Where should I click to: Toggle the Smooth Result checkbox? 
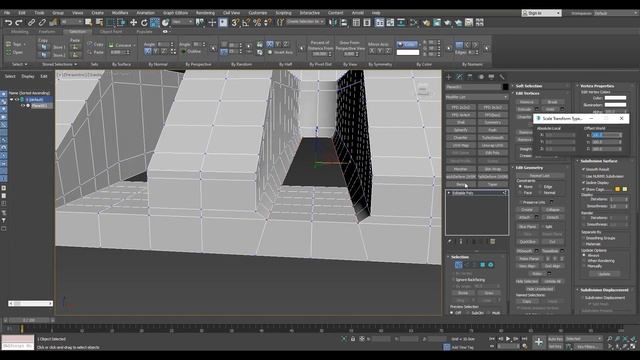(x=584, y=169)
